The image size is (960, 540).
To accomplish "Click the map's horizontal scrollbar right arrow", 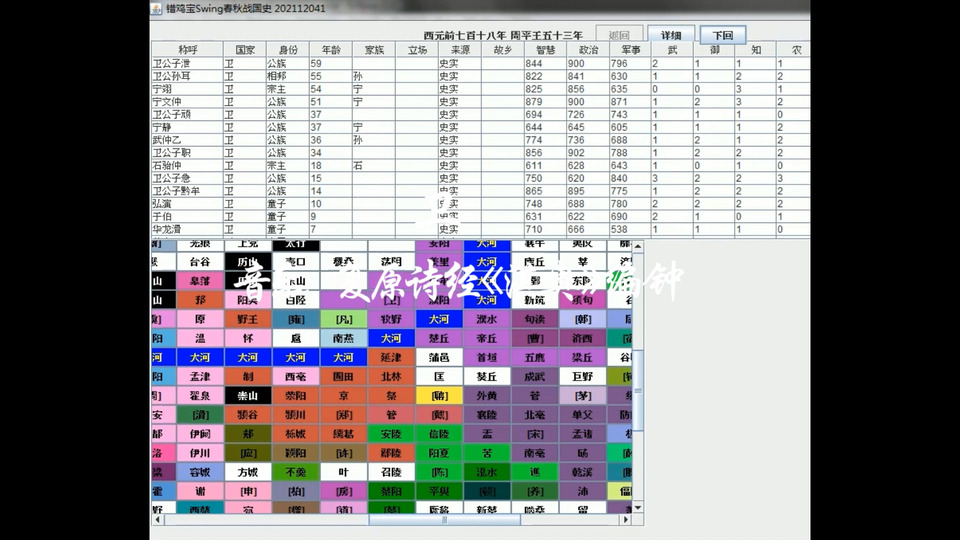I will pyautogui.click(x=626, y=520).
